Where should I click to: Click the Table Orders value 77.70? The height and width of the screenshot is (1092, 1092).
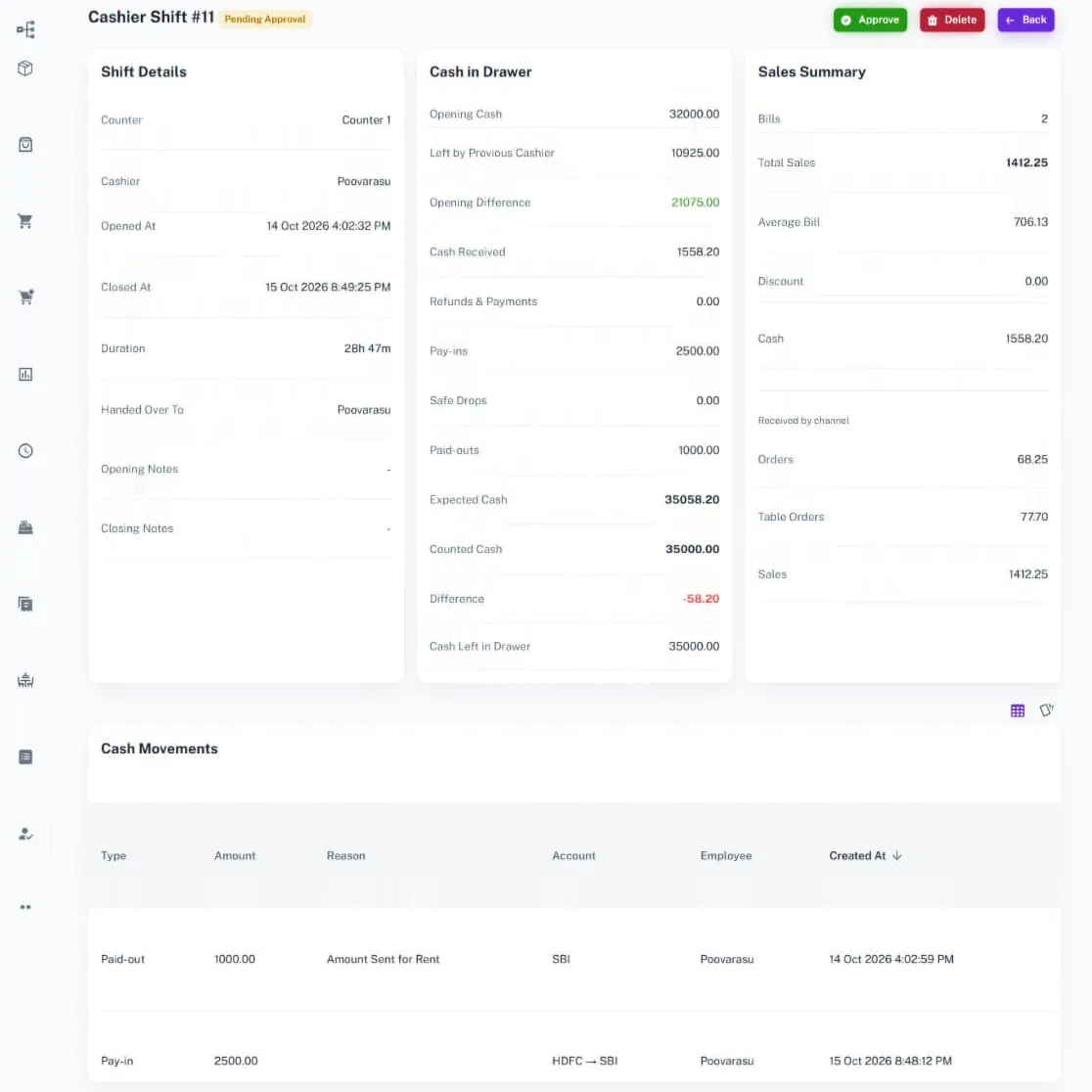point(1034,517)
